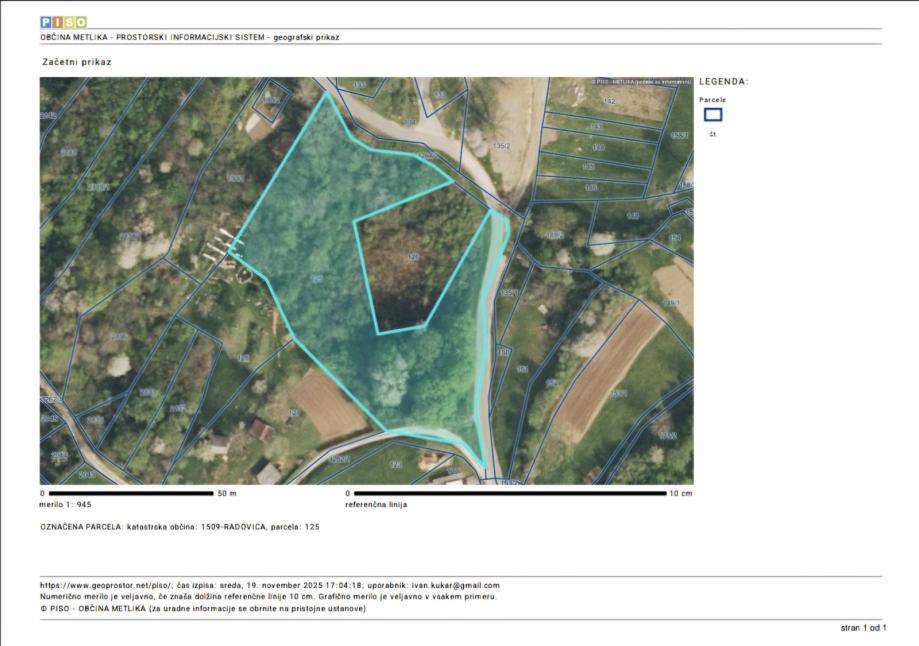919x646 pixels.
Task: Click the 'LEGENDA:' title
Action: tap(724, 82)
